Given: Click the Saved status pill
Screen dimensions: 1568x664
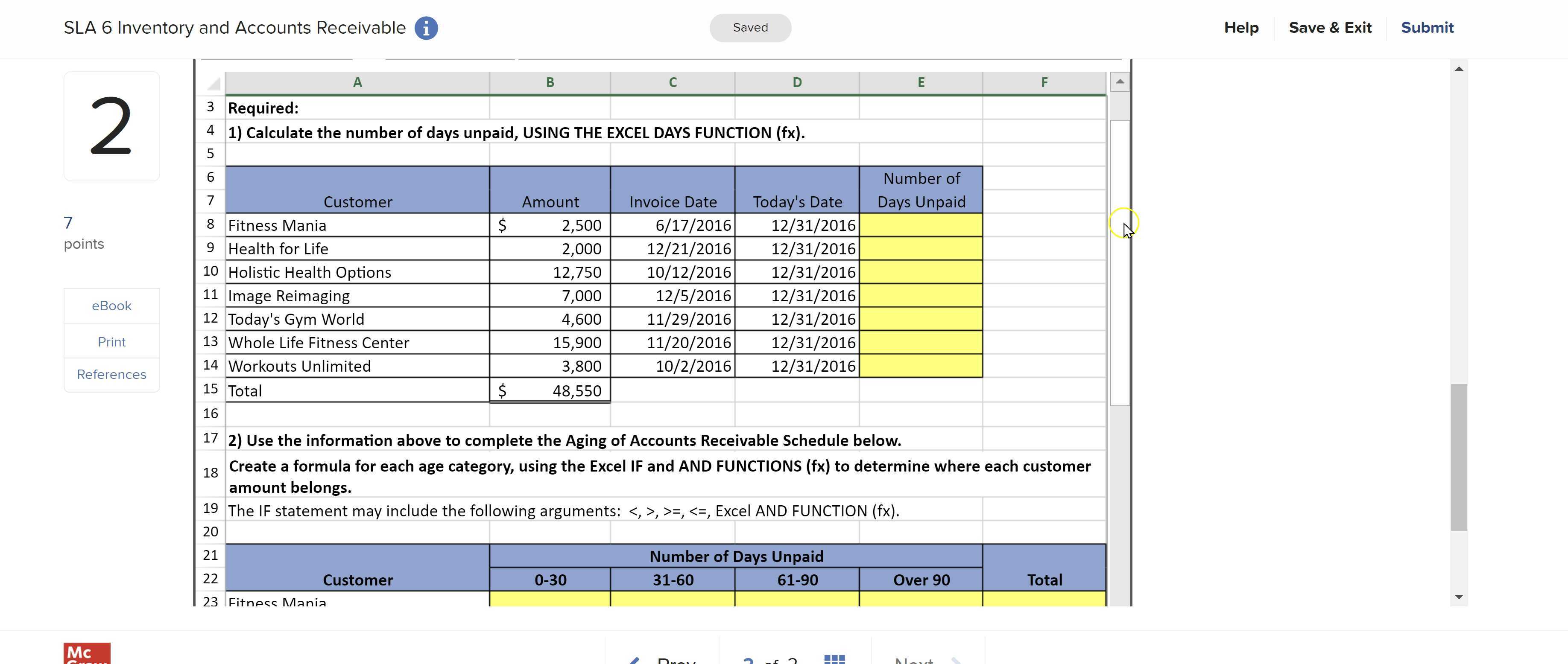Looking at the screenshot, I should click(x=750, y=27).
